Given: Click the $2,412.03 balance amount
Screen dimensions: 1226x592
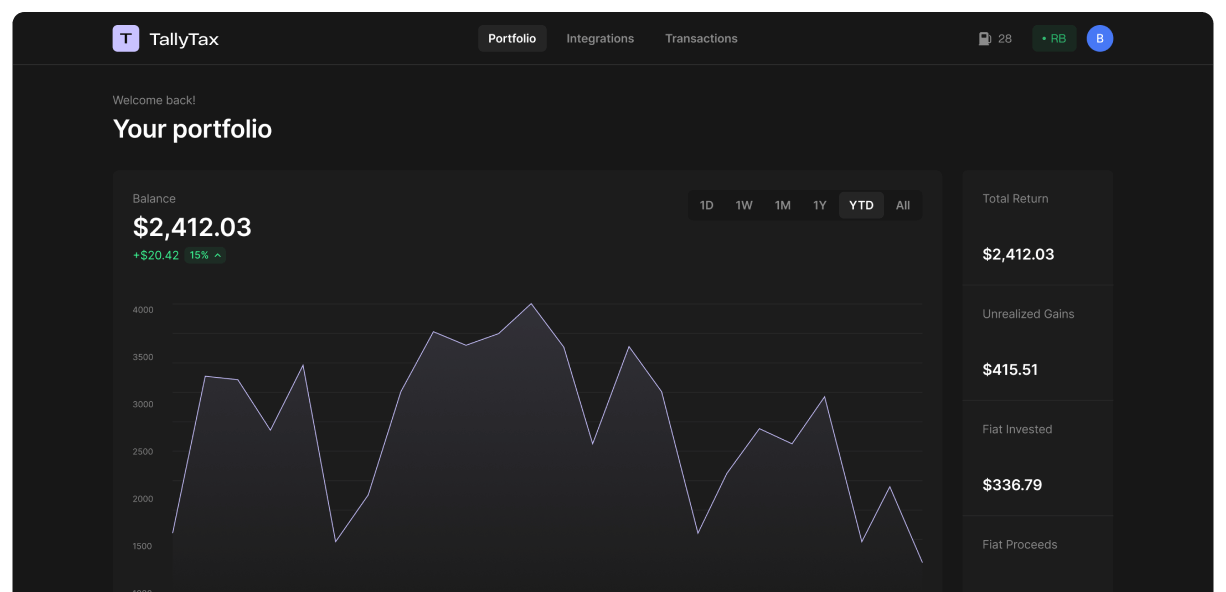Looking at the screenshot, I should tap(192, 227).
